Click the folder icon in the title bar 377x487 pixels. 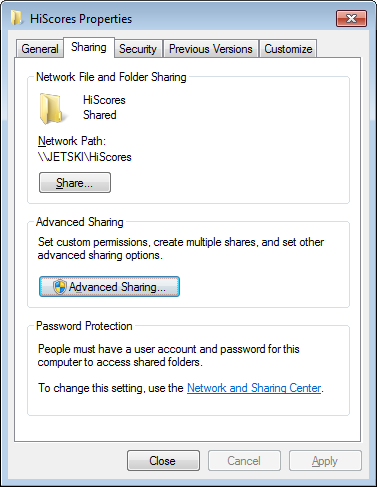coord(17,18)
